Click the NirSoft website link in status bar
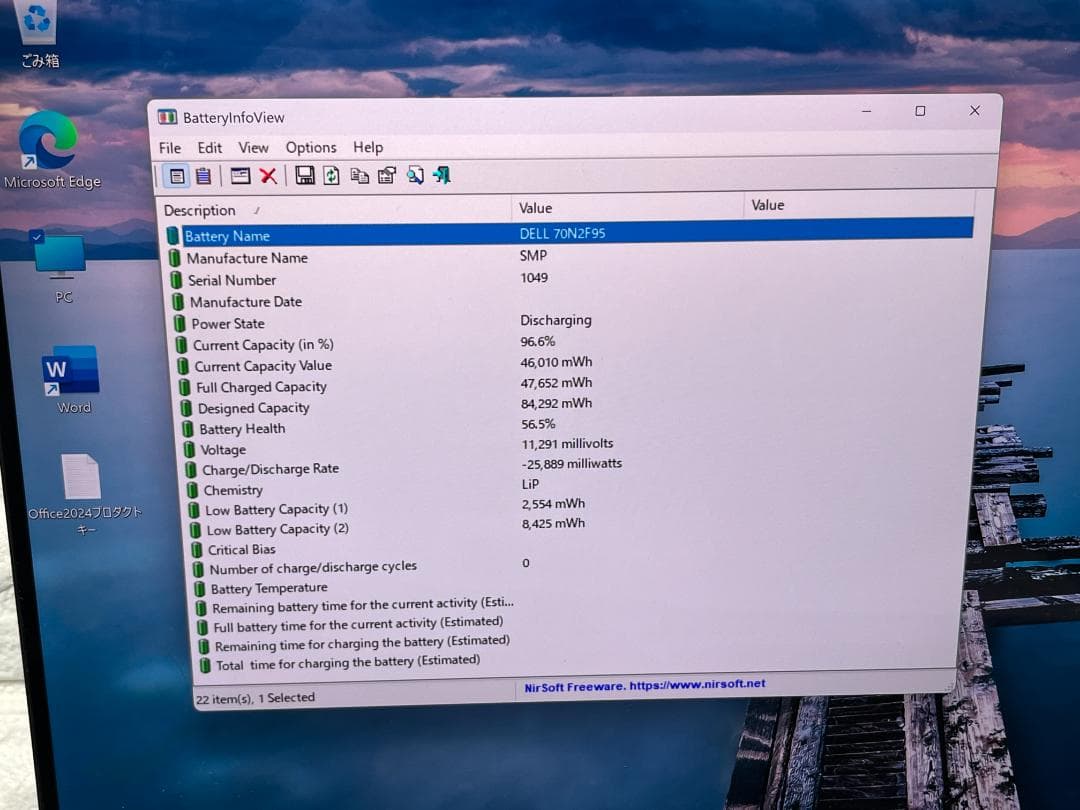Screen dimensions: 1080x810 645,685
